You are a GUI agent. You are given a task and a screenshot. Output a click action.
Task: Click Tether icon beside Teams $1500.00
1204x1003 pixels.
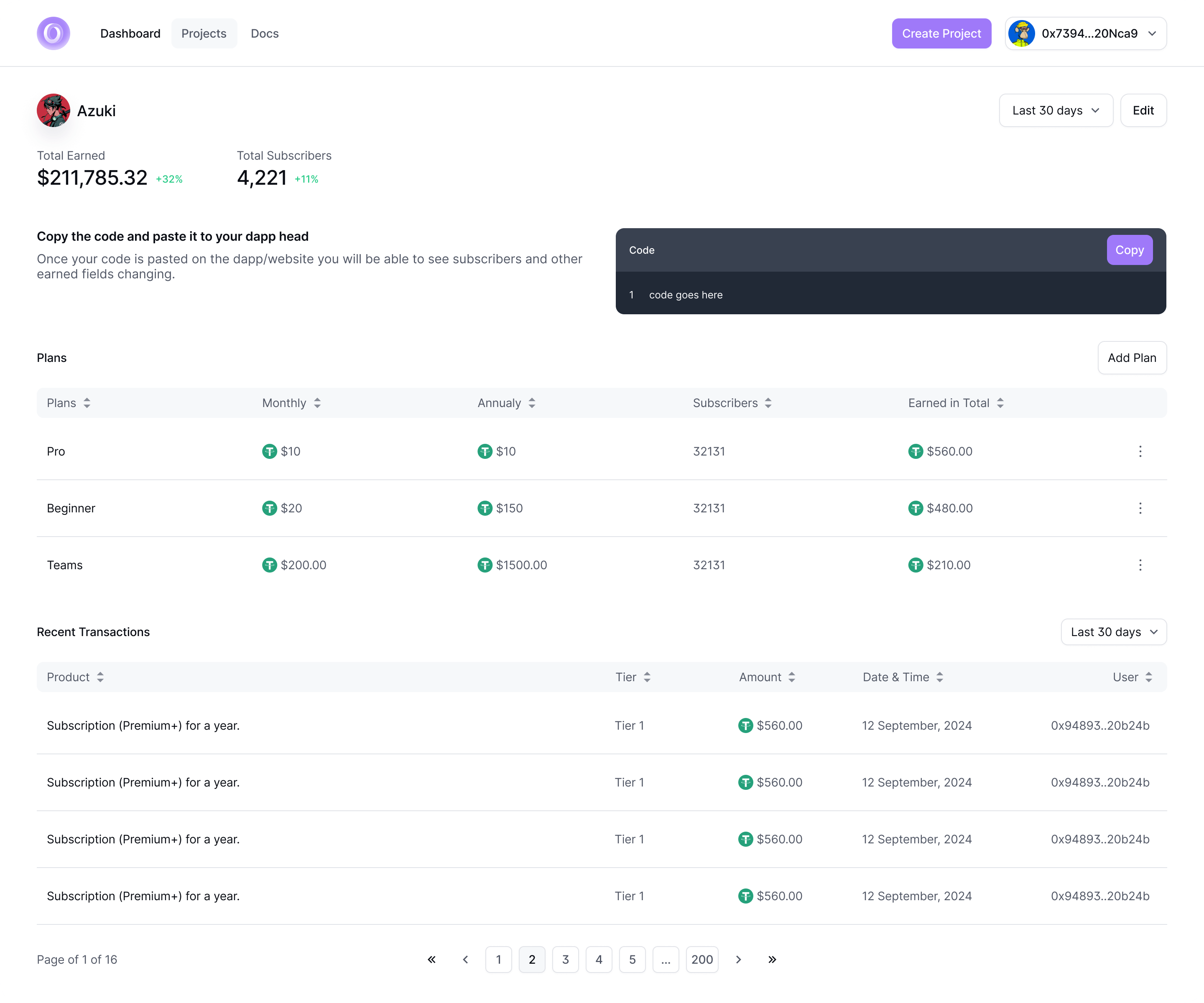(485, 565)
